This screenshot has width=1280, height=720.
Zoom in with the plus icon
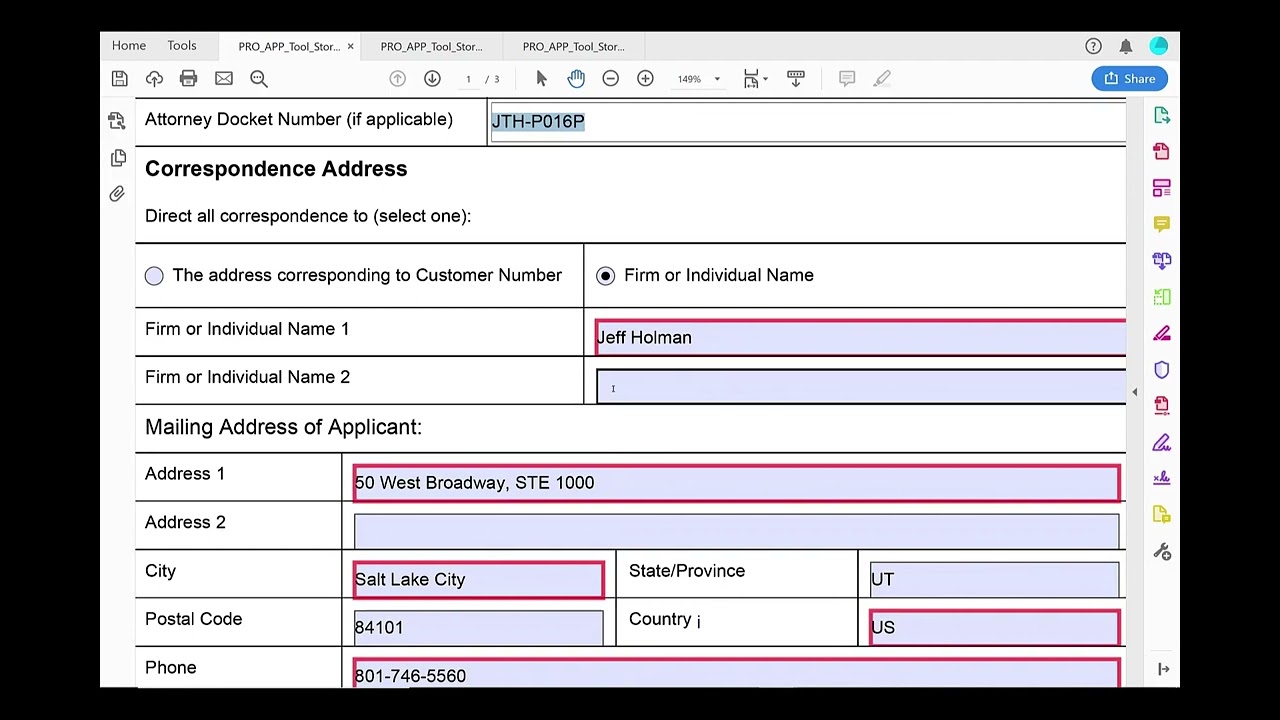click(x=645, y=79)
